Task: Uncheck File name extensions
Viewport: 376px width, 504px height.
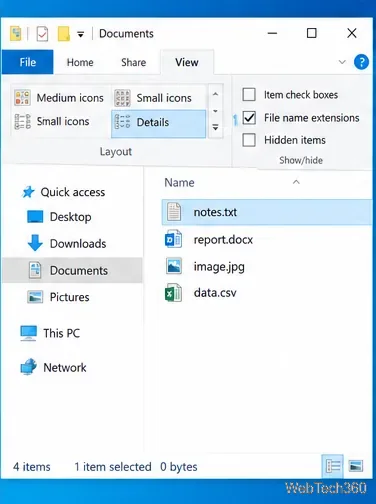Action: (249, 118)
